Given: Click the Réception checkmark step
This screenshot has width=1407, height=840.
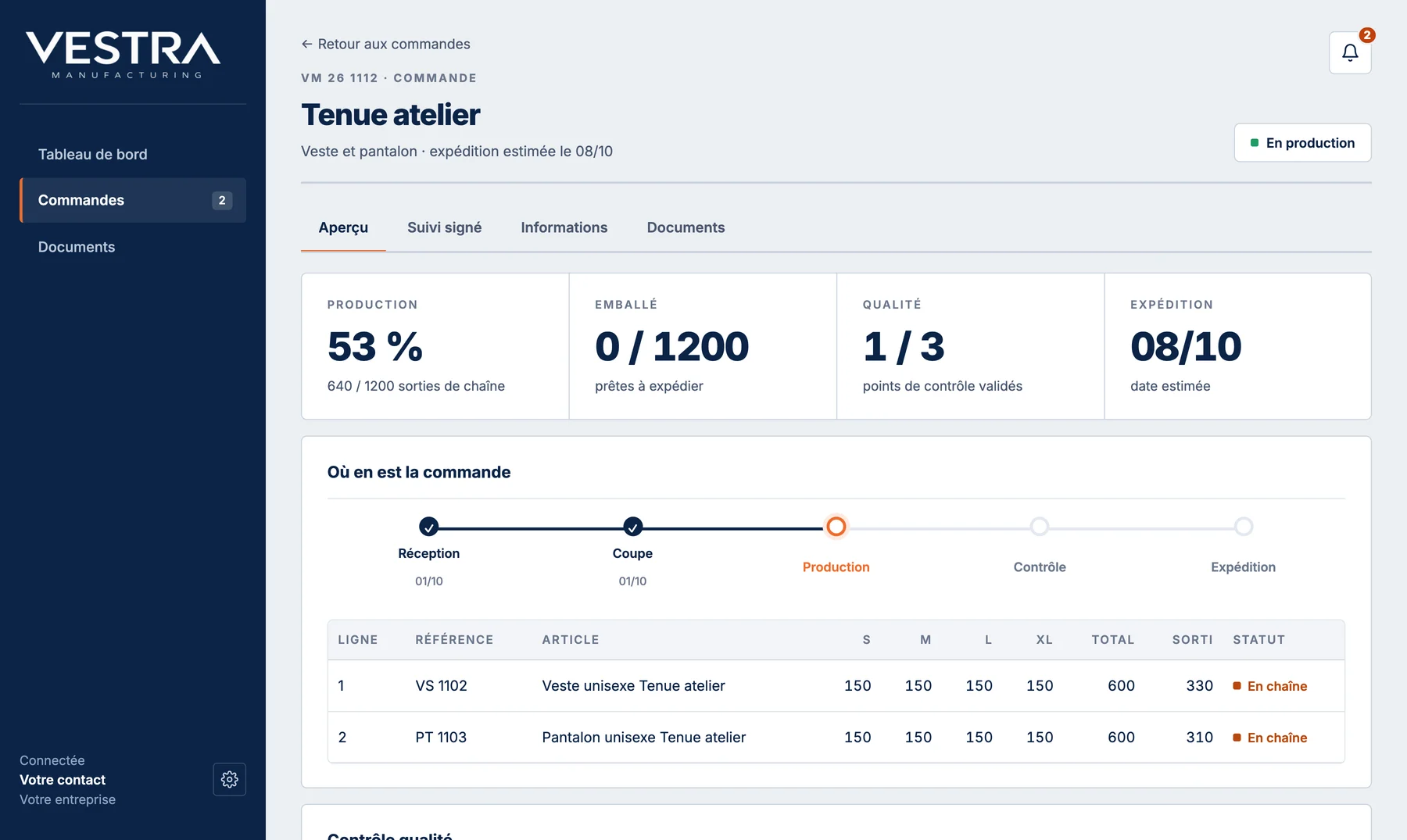Looking at the screenshot, I should click(x=428, y=527).
